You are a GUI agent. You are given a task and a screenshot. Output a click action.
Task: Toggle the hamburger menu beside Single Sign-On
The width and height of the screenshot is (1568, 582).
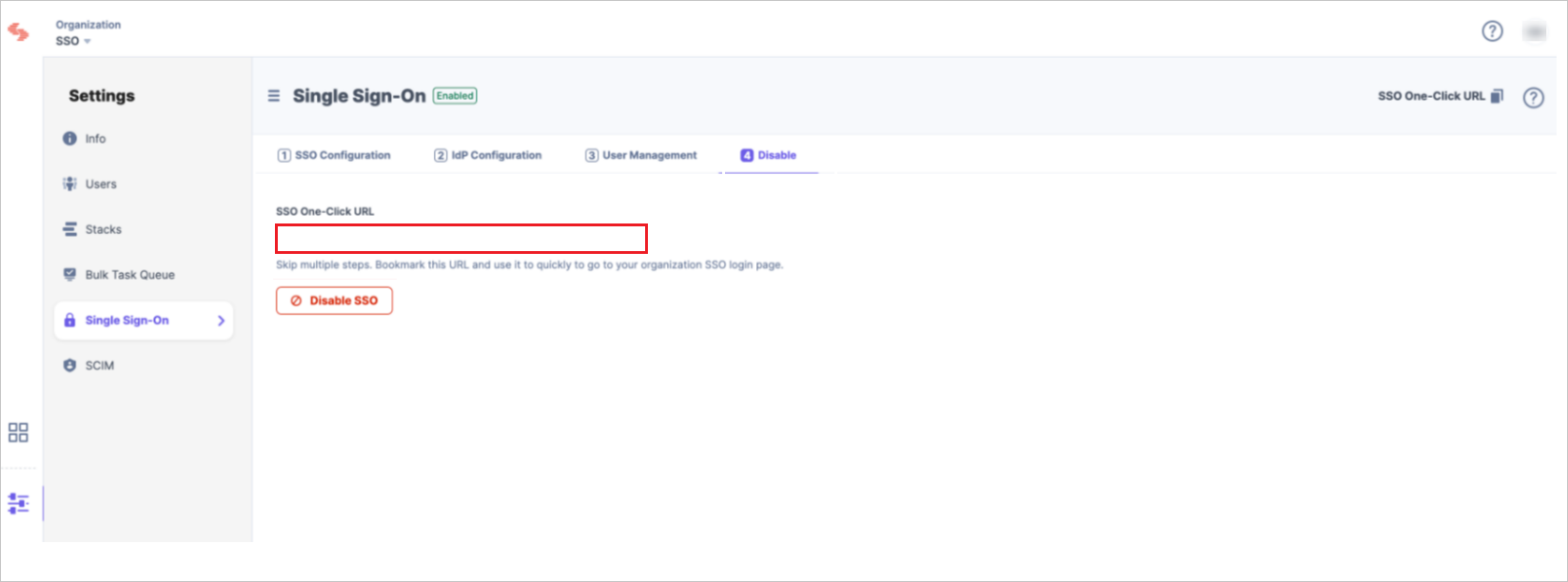tap(274, 96)
